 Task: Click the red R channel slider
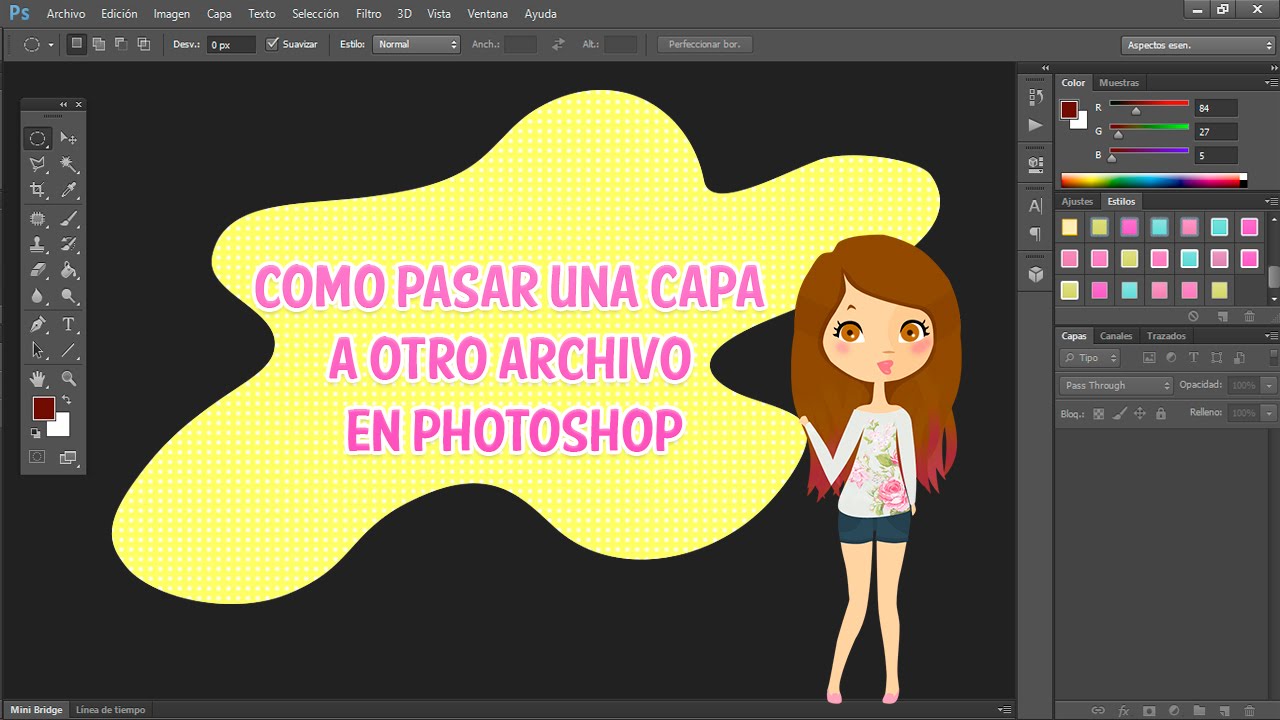click(x=1149, y=104)
